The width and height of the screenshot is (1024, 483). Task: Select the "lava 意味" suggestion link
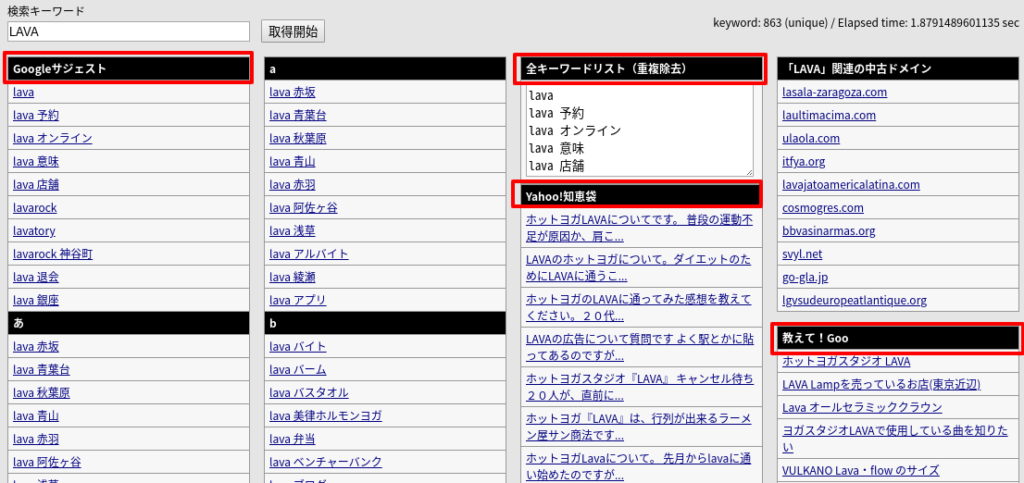tap(36, 161)
